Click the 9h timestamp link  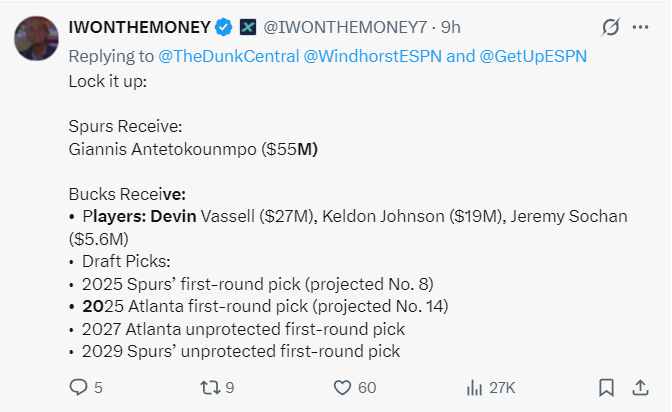[451, 27]
